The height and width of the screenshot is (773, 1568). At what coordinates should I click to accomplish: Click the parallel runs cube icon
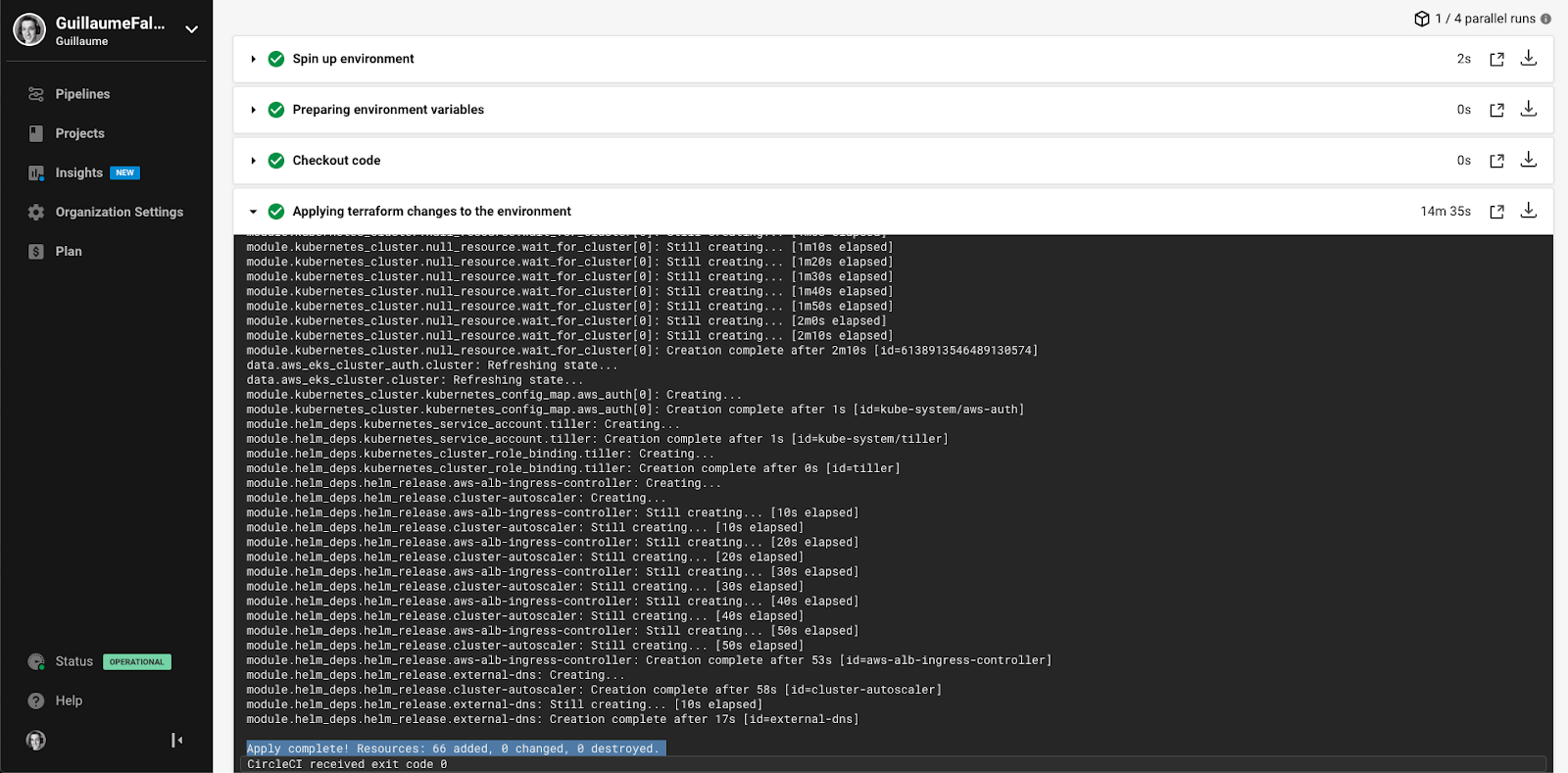(1422, 19)
